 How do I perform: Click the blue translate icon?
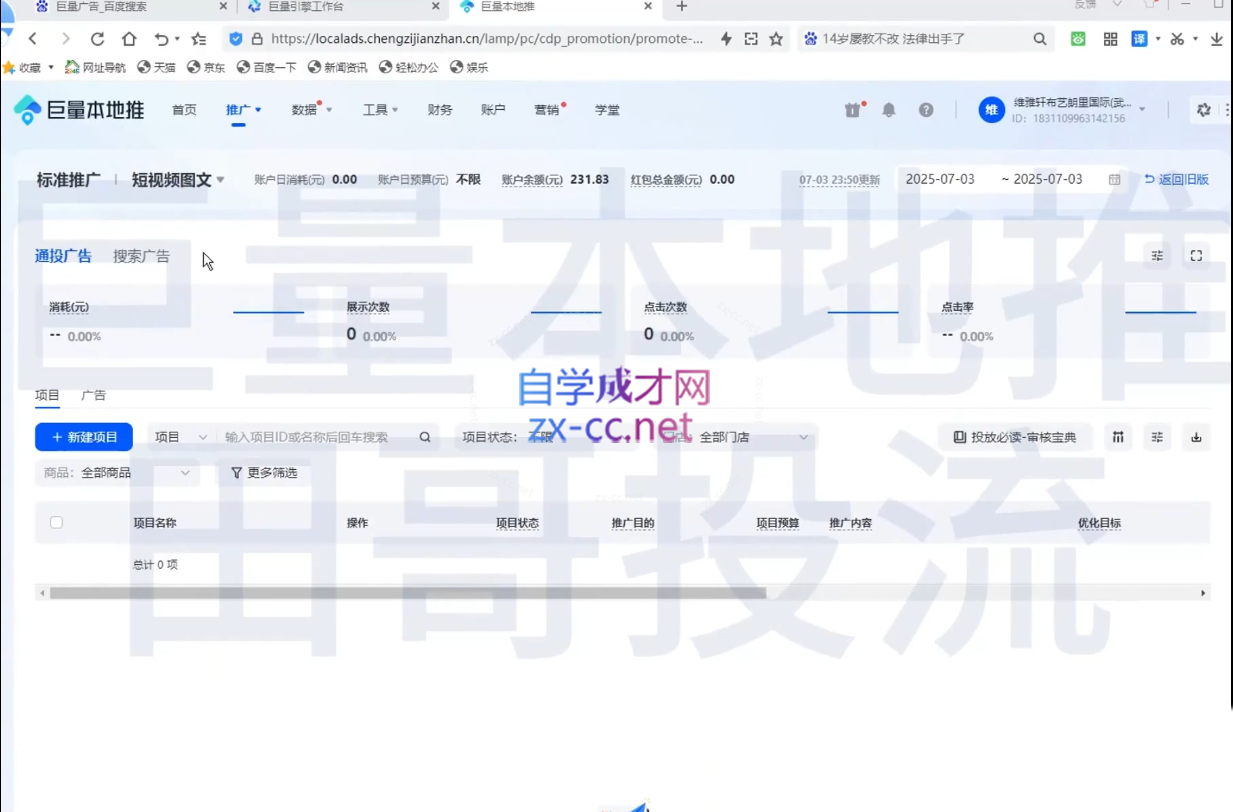tap(1139, 39)
